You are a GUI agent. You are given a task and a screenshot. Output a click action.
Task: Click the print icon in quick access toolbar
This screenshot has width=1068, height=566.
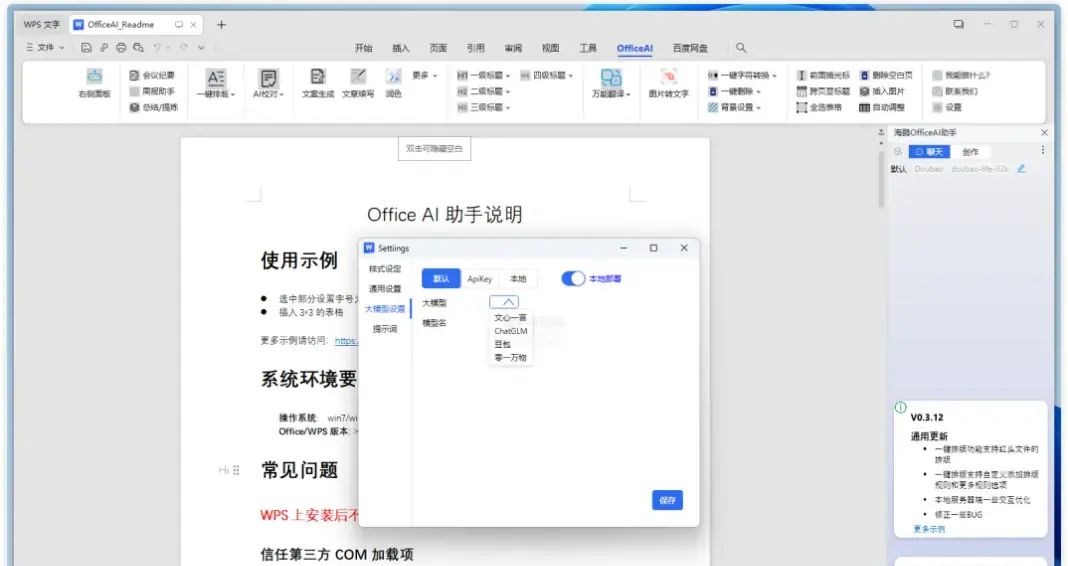pos(121,48)
